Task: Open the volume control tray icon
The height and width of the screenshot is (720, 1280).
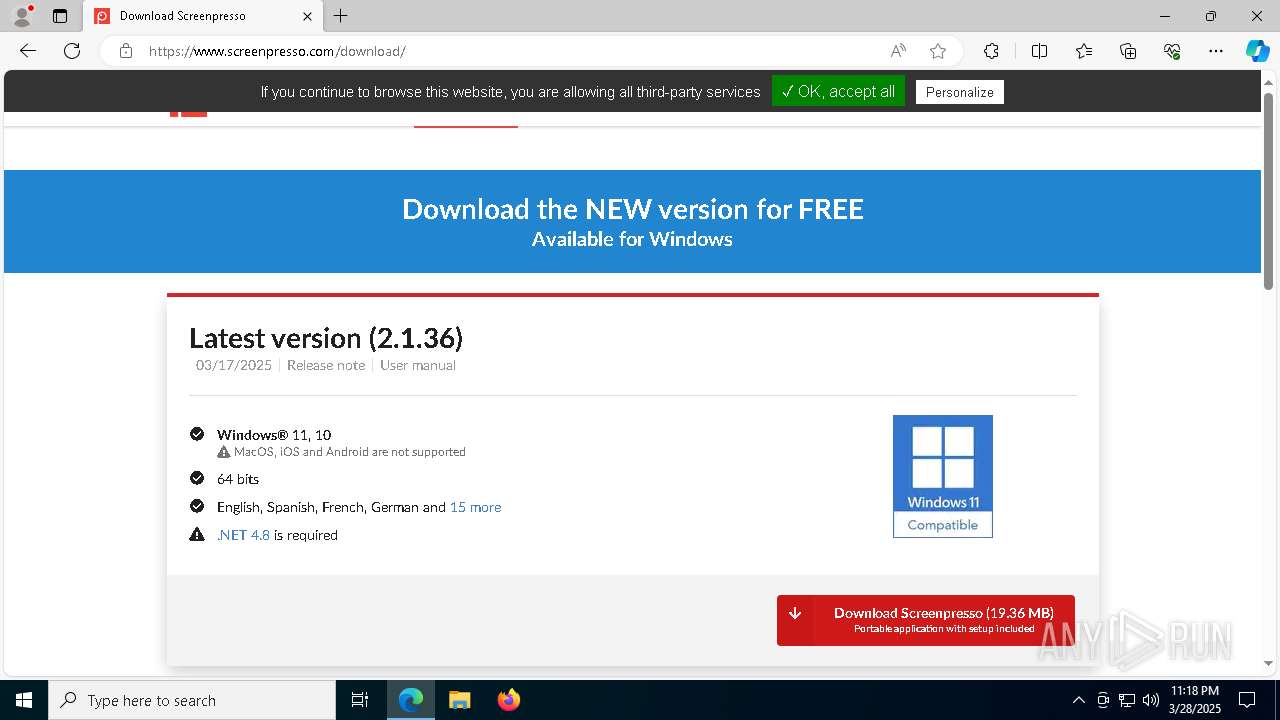Action: [x=1151, y=700]
